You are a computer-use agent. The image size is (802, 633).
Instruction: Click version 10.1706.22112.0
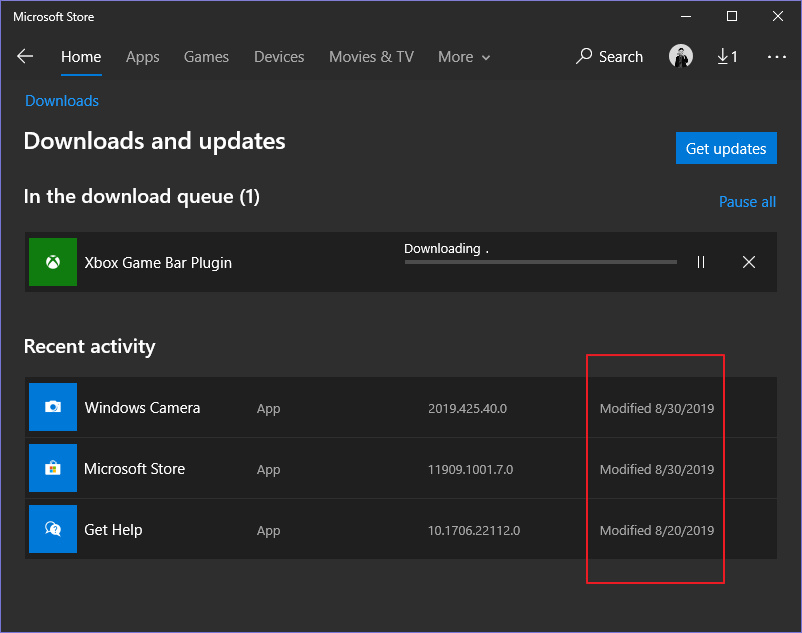pyautogui.click(x=474, y=530)
